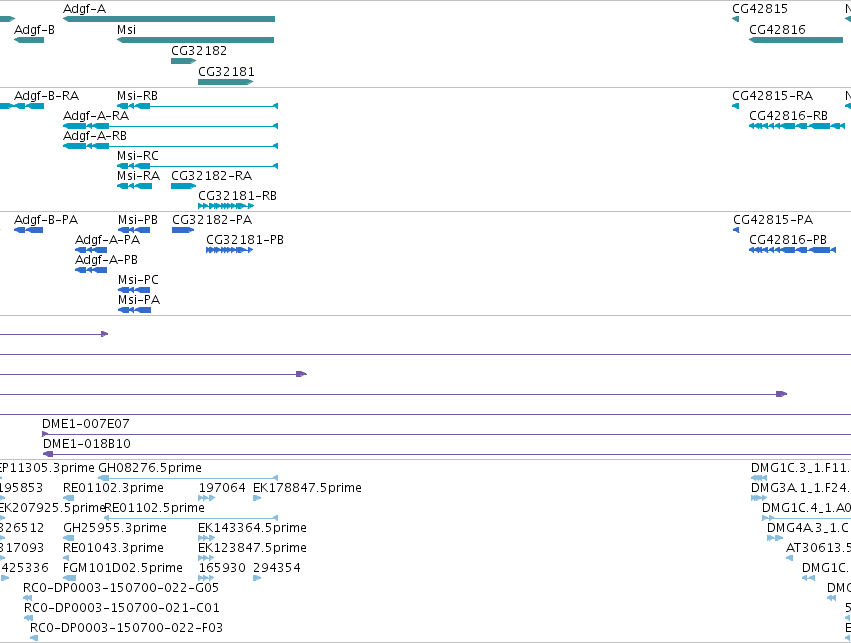The width and height of the screenshot is (851, 643).
Task: Open EST 165930
Action: pyautogui.click(x=222, y=568)
